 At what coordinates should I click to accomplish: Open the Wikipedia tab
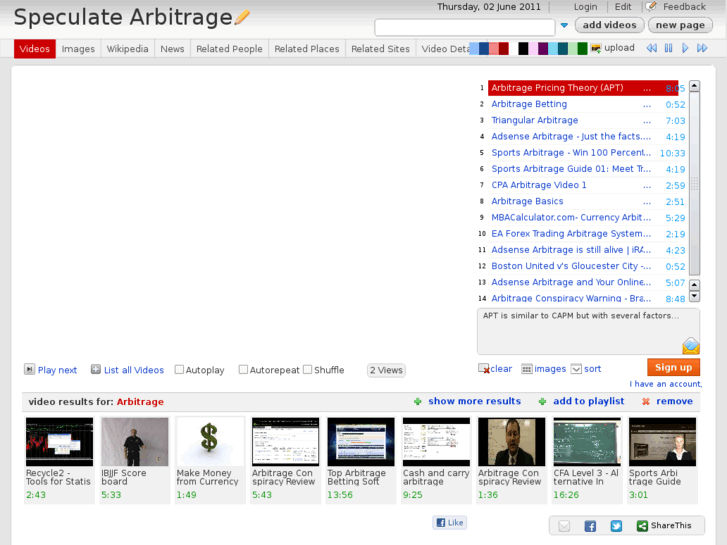[x=128, y=49]
